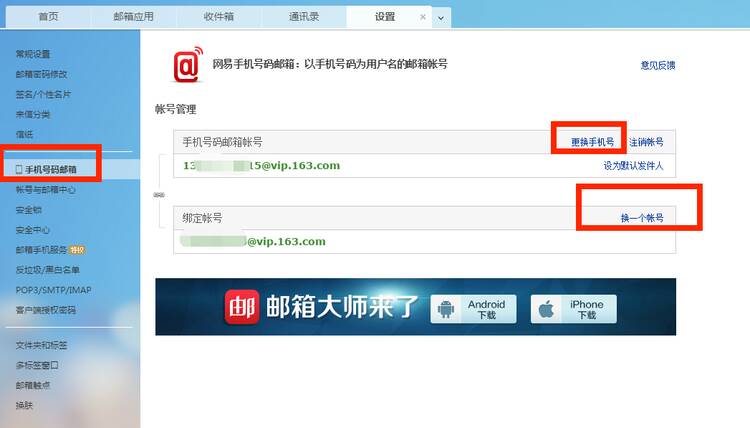750x428 pixels.
Task: Click 设为默认发件人 link
Action: tap(633, 165)
